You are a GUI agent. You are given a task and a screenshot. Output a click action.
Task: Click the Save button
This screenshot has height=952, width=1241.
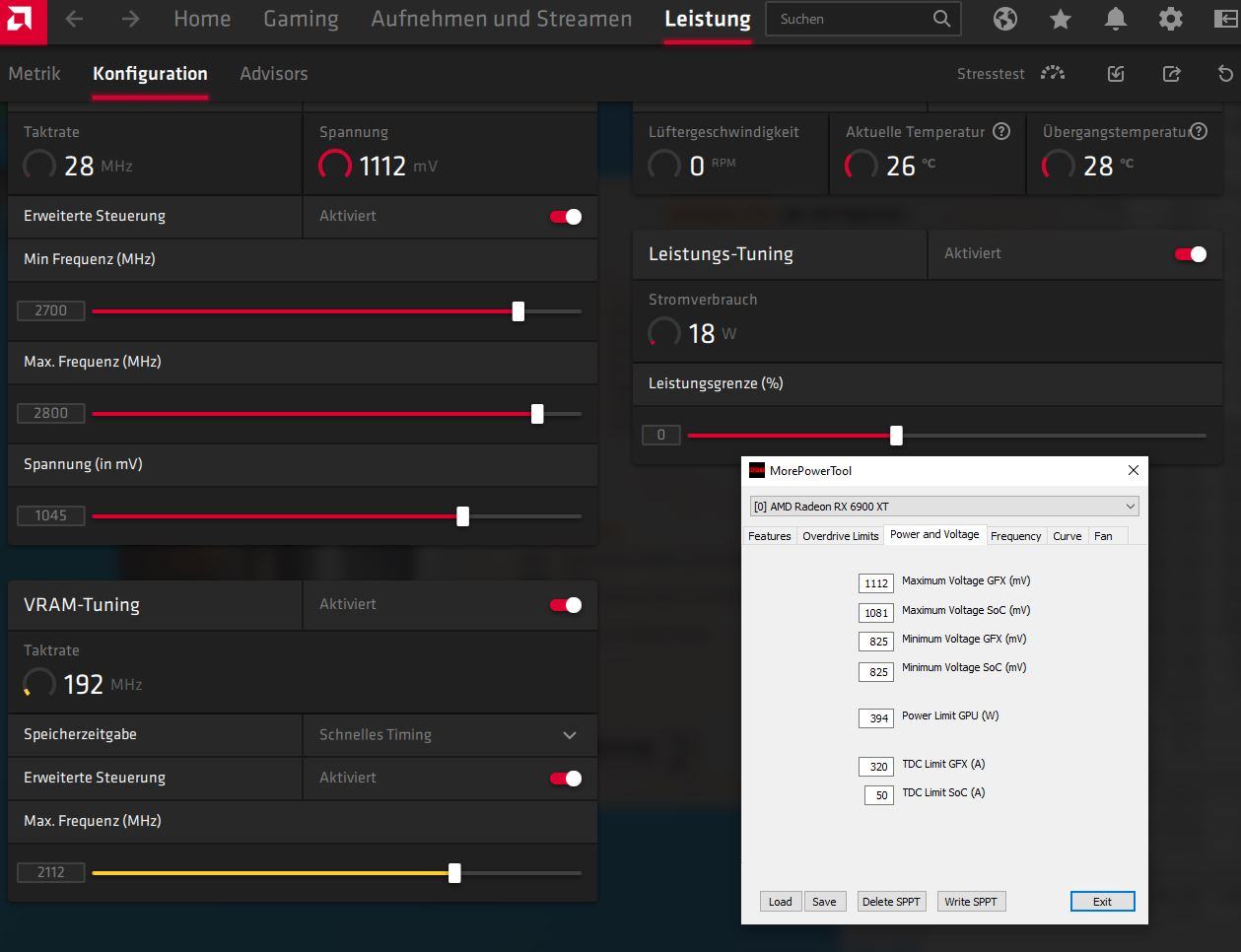824,902
